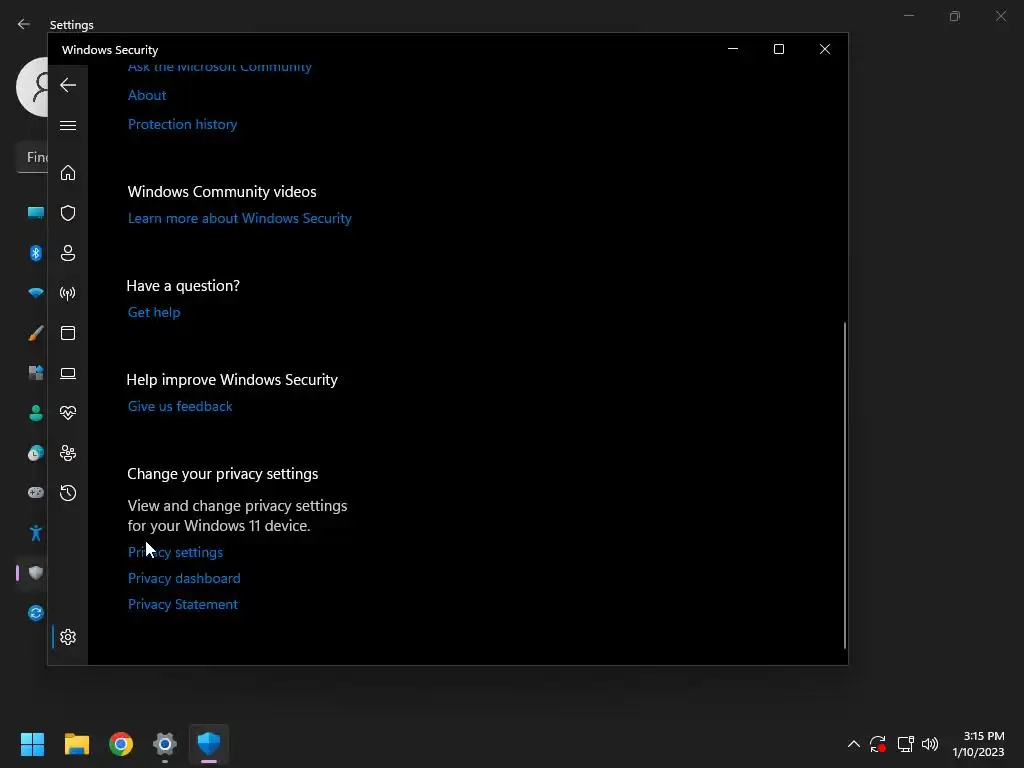
Task: Open Family options icon
Action: point(68,453)
